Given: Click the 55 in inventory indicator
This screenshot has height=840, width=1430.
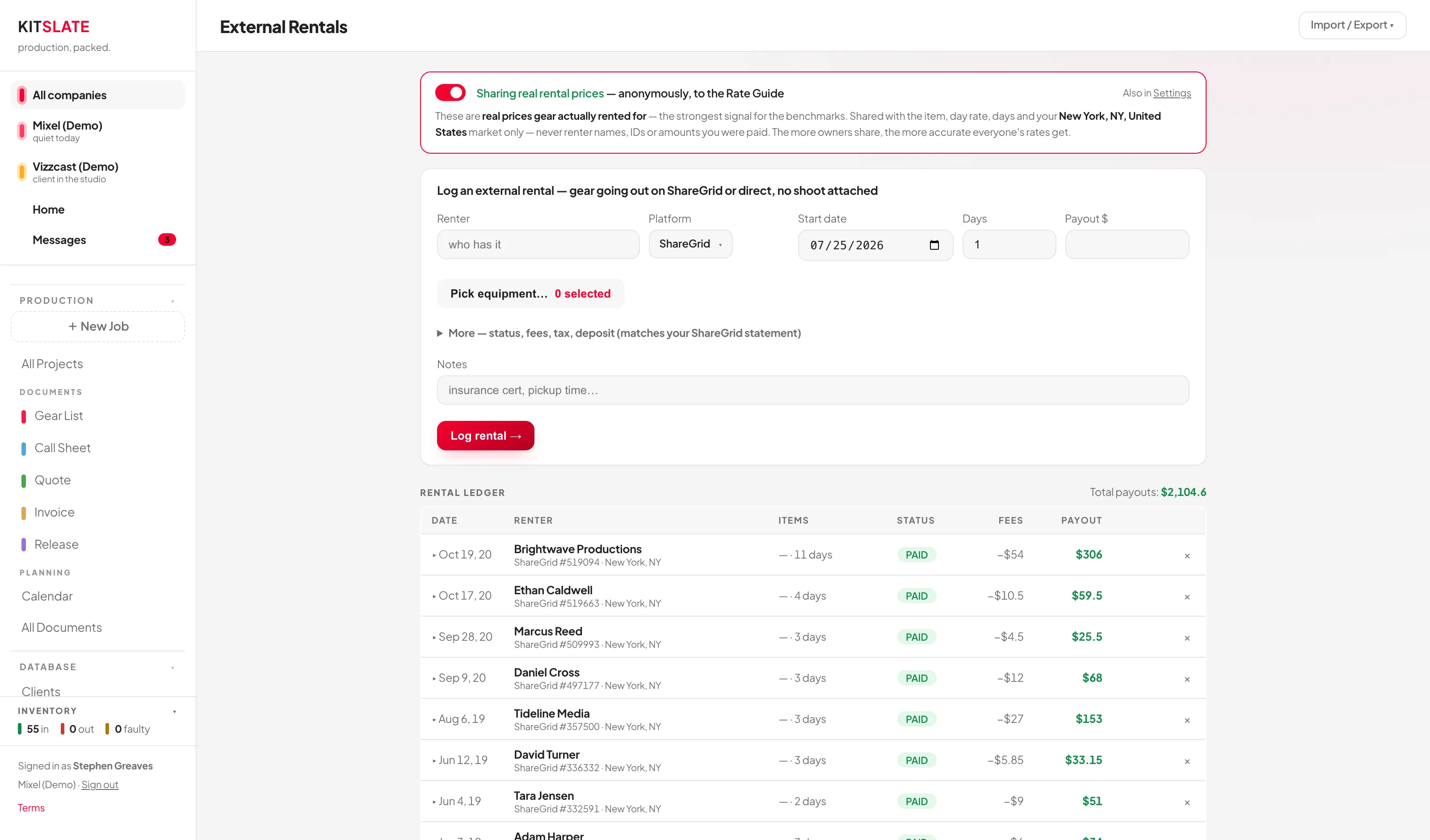Looking at the screenshot, I should coord(33,729).
